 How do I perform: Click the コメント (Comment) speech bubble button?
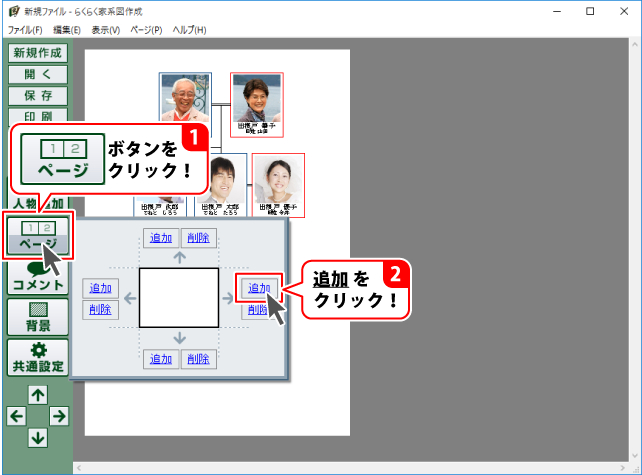(x=38, y=277)
